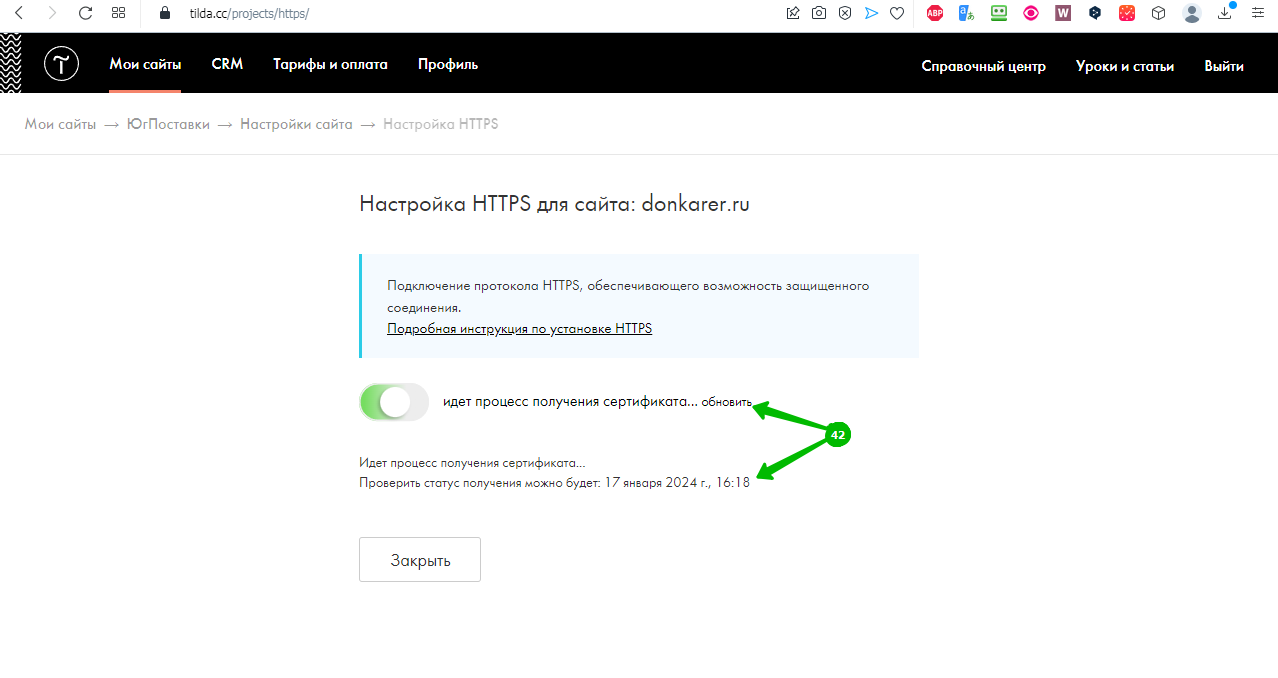Open Уроки и статьи
The width and height of the screenshot is (1278, 678).
1125,66
